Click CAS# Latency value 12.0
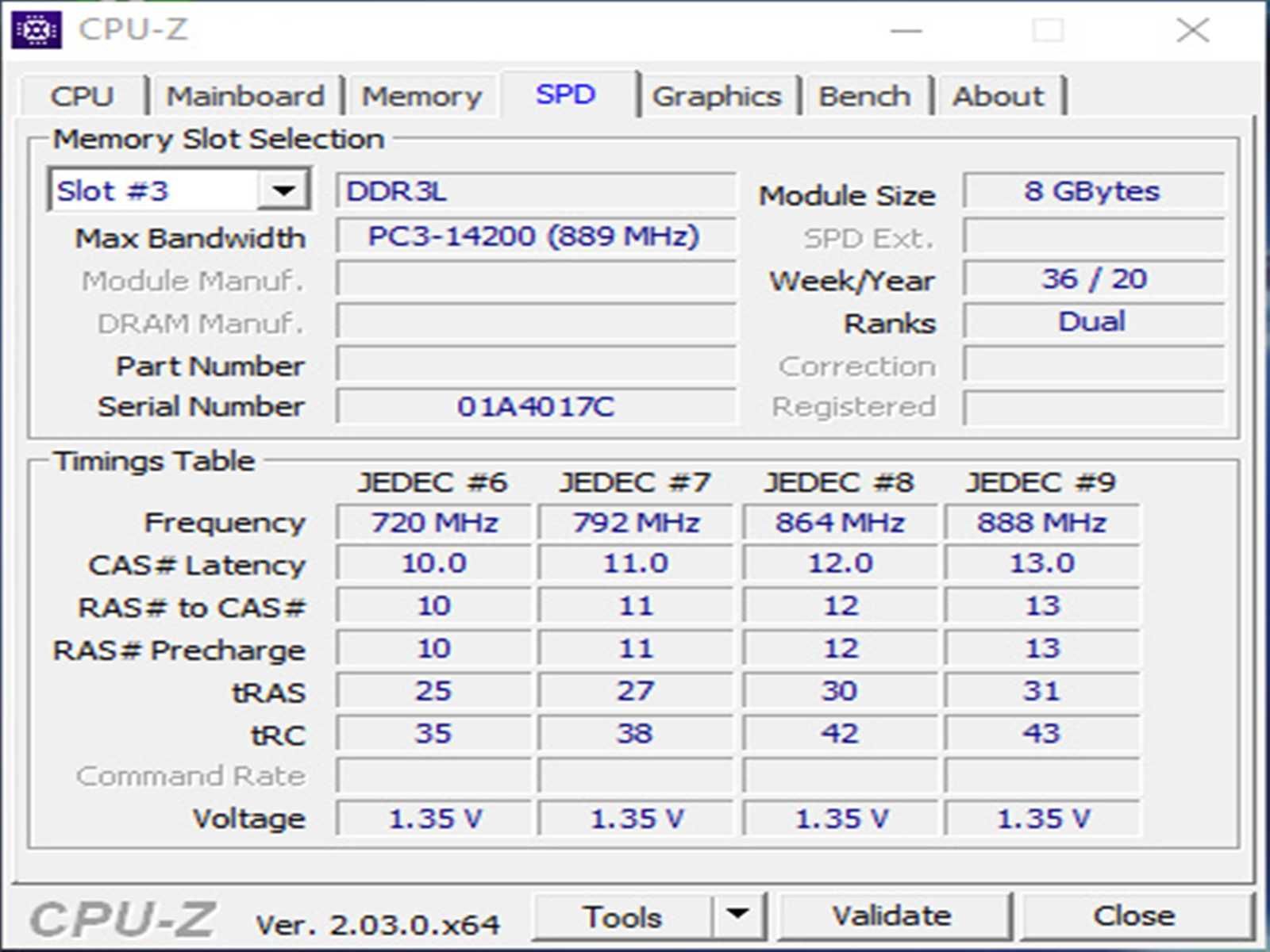The height and width of the screenshot is (952, 1270). [x=840, y=563]
